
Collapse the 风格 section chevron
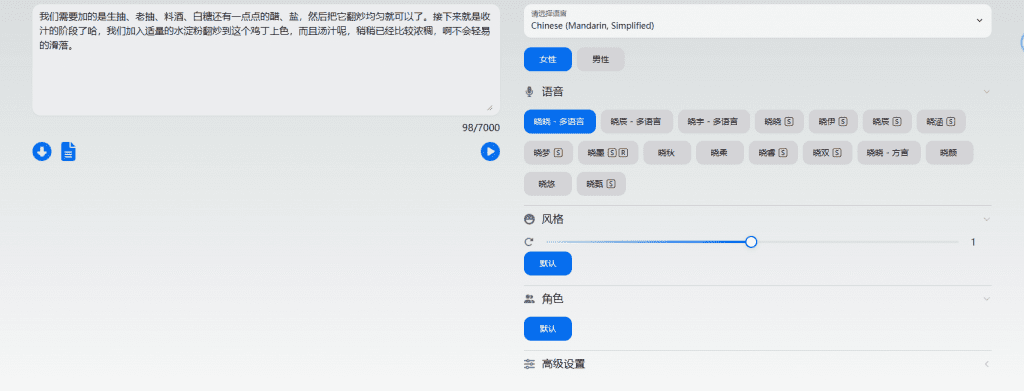(986, 219)
